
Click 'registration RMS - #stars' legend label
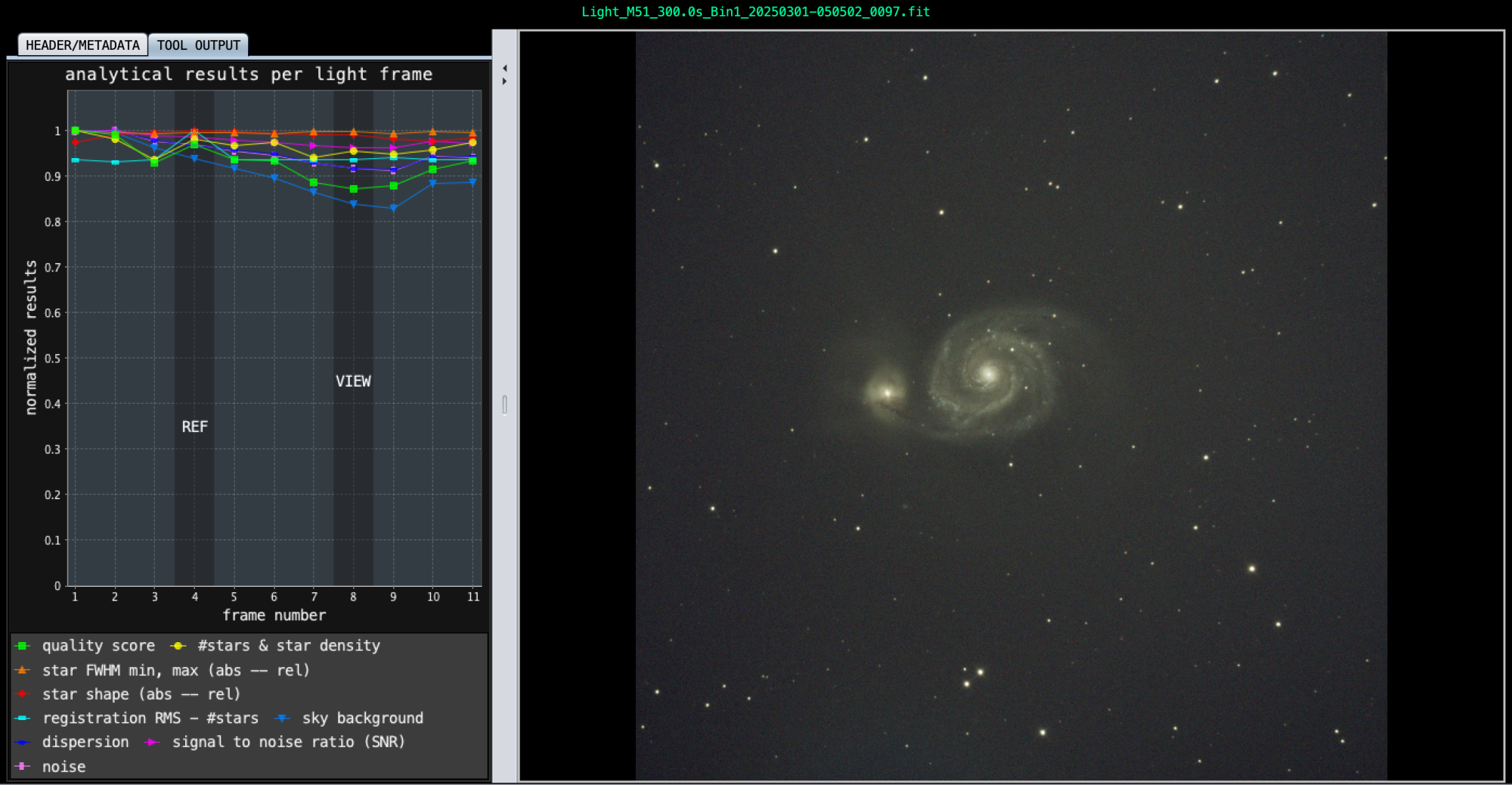tap(150, 718)
